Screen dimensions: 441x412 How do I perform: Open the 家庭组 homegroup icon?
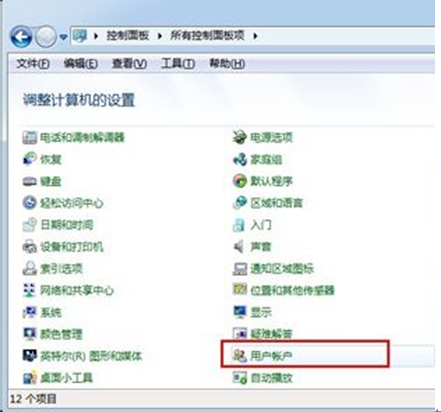click(x=239, y=159)
